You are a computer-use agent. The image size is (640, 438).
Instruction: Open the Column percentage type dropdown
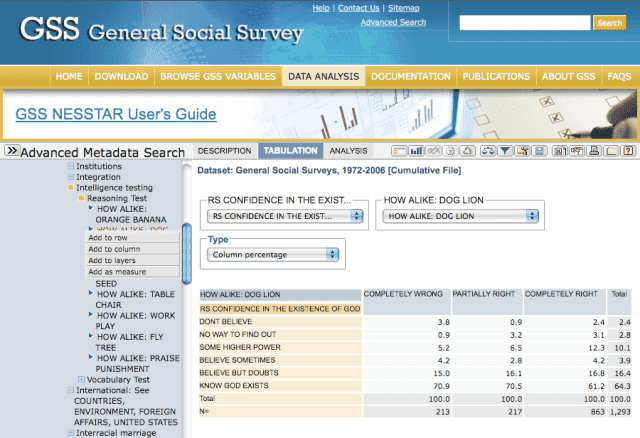tap(273, 255)
